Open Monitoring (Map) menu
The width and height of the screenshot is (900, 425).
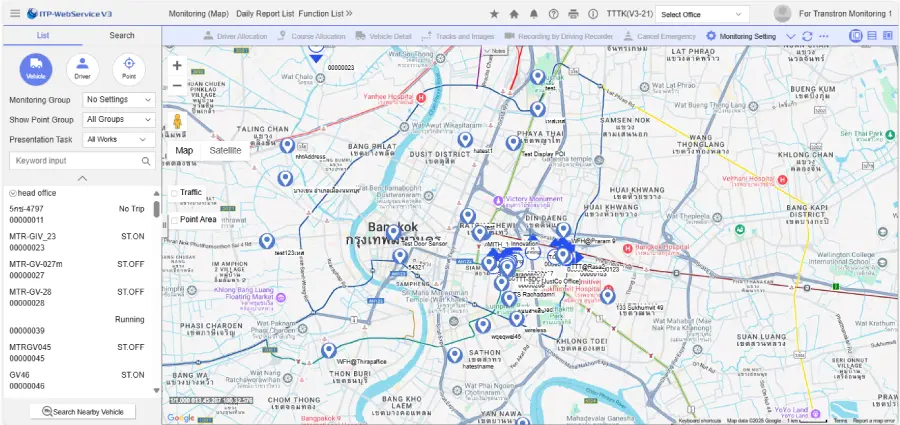coord(199,14)
